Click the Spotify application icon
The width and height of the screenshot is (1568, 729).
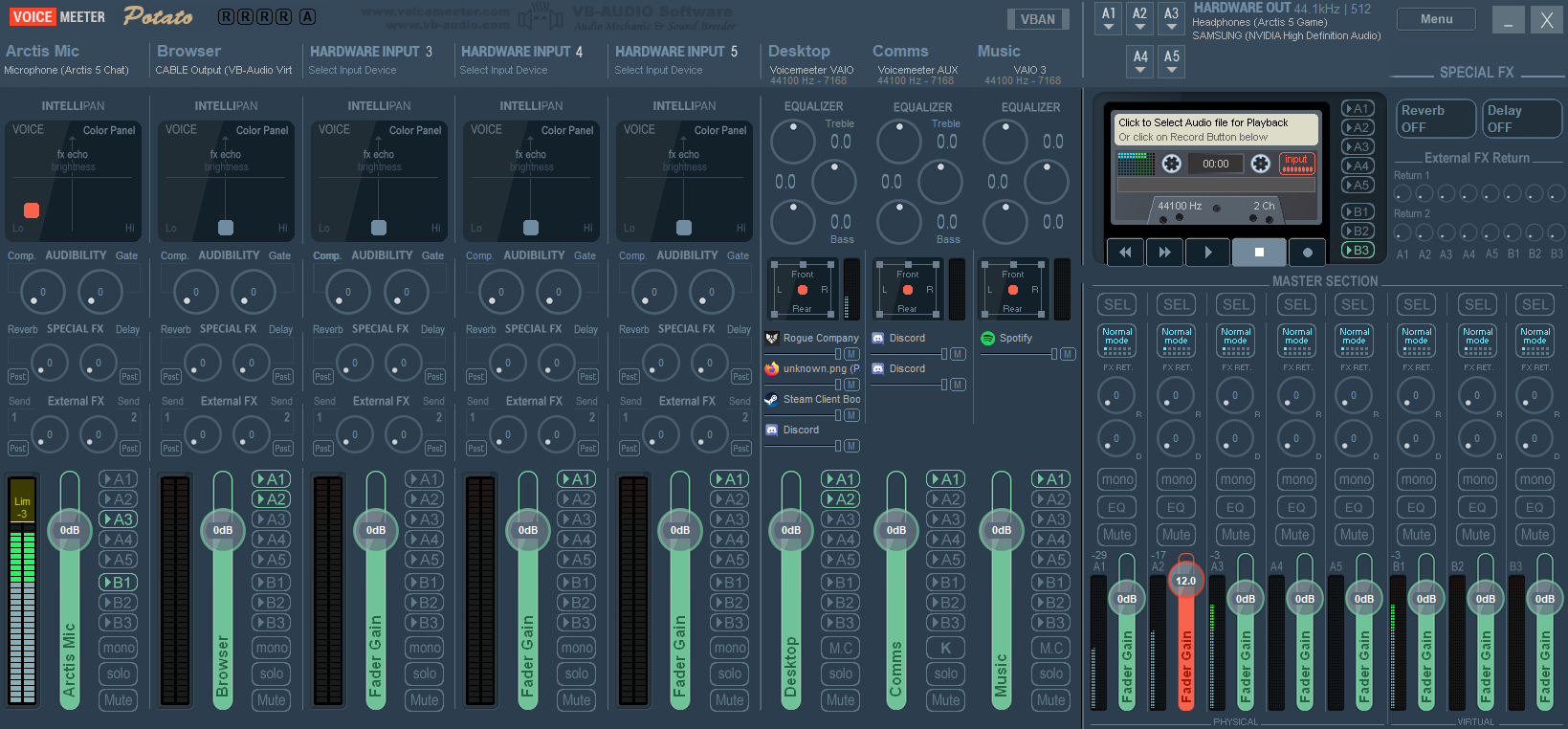click(x=988, y=338)
